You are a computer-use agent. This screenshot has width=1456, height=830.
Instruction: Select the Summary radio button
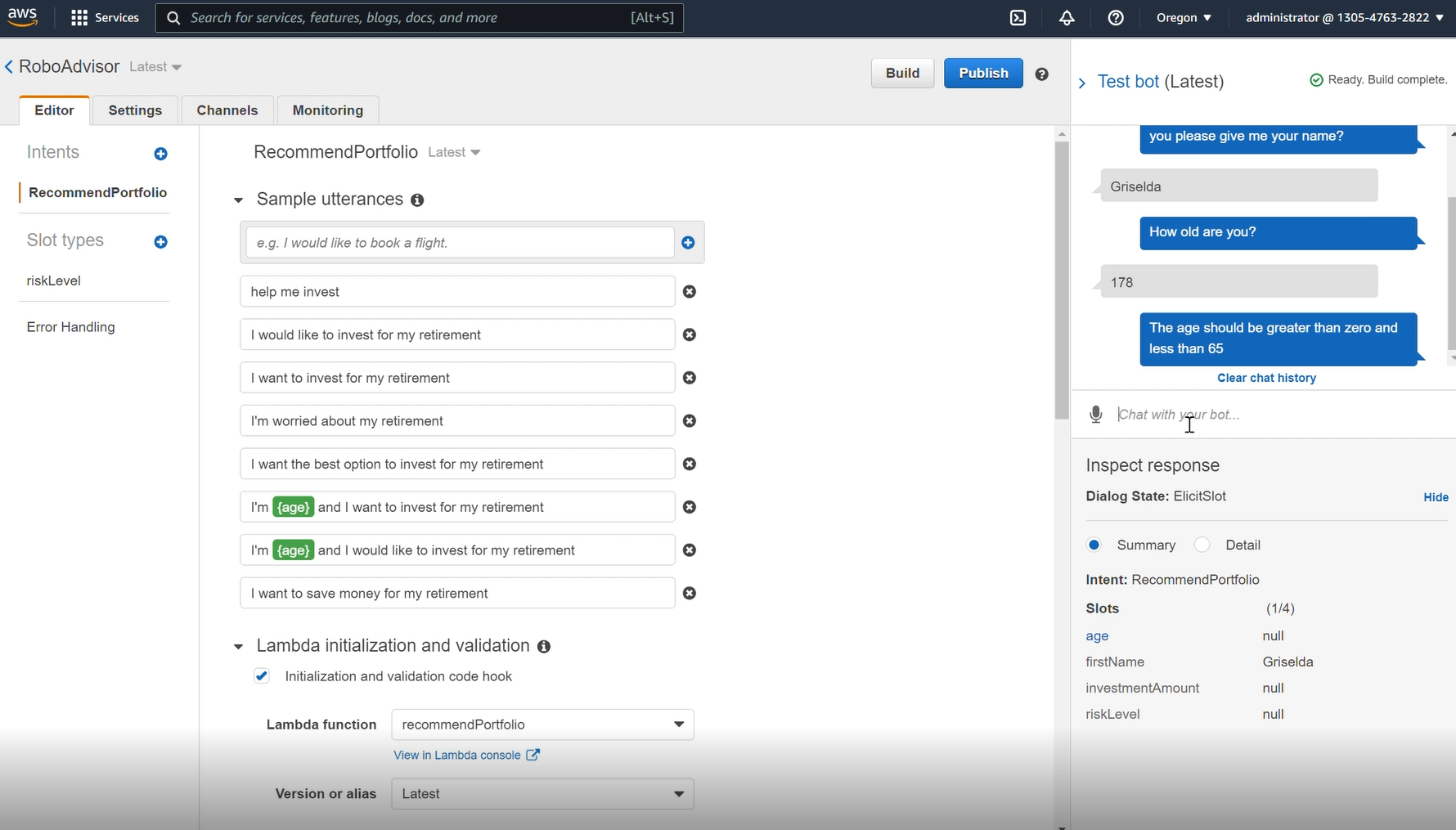(x=1095, y=545)
